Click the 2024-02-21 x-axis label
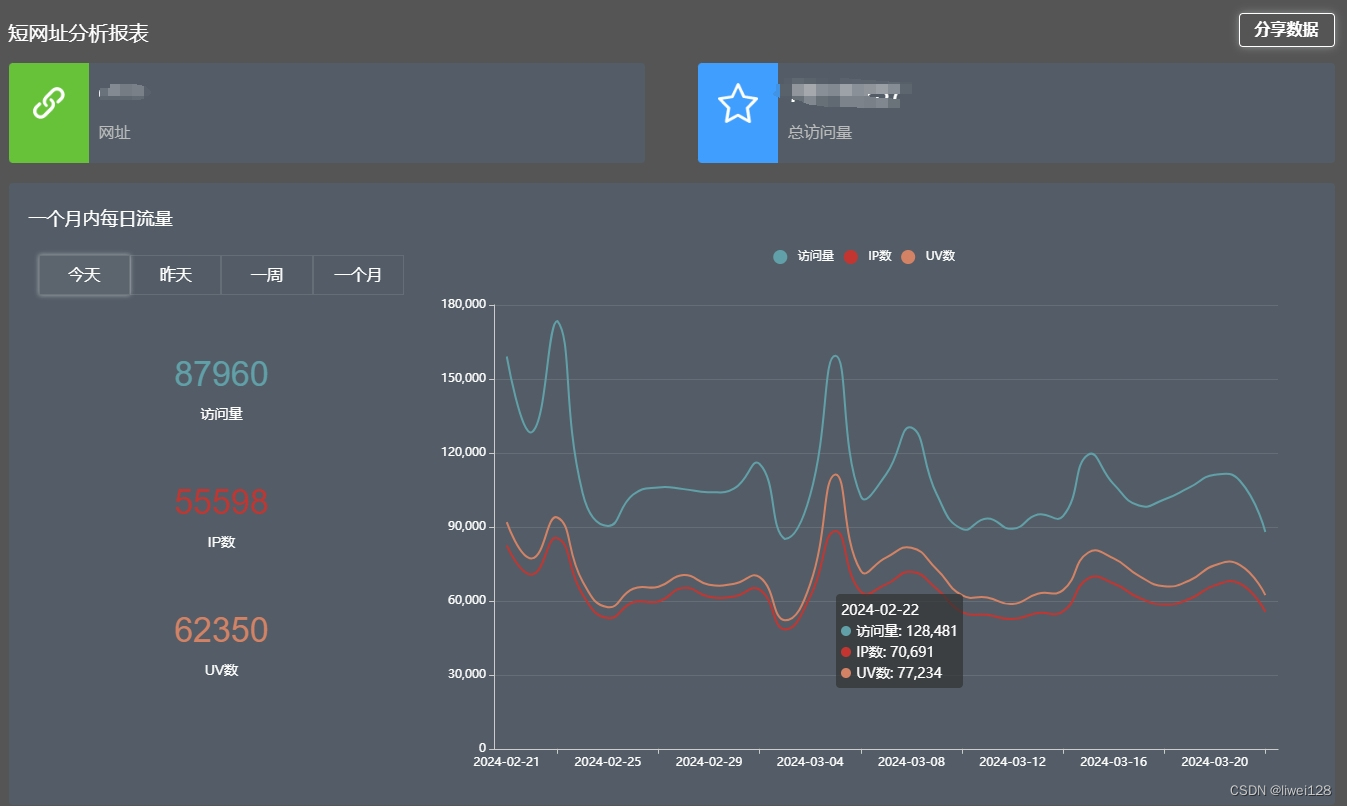Screen dimensions: 1347x806 coord(506,761)
